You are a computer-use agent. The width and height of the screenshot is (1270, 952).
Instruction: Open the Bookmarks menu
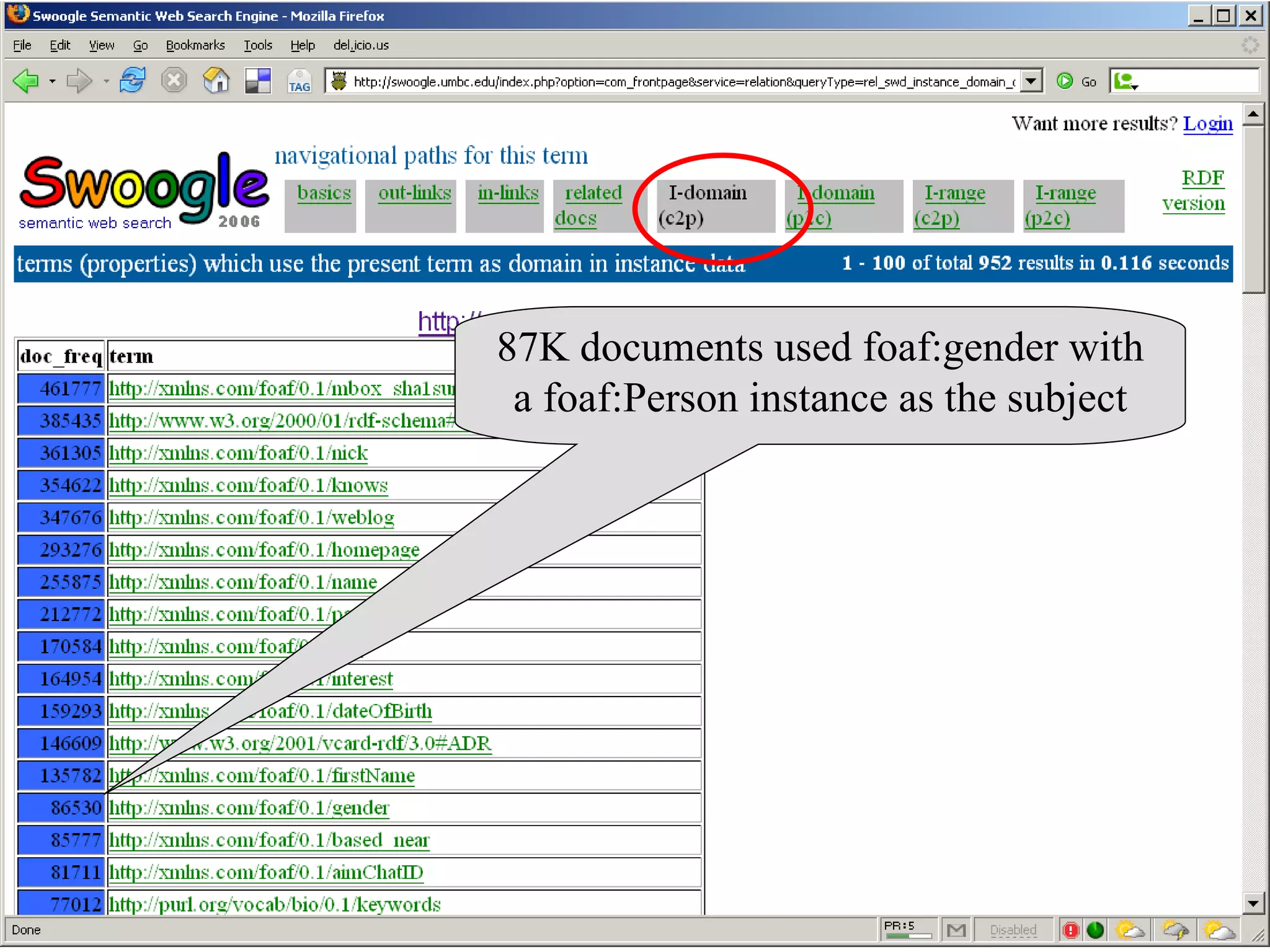pyautogui.click(x=195, y=45)
